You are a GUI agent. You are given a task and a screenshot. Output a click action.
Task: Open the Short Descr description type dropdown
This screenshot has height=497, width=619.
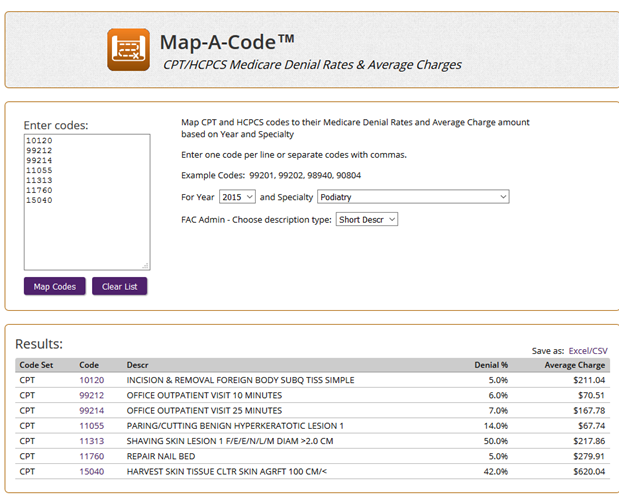pos(367,219)
